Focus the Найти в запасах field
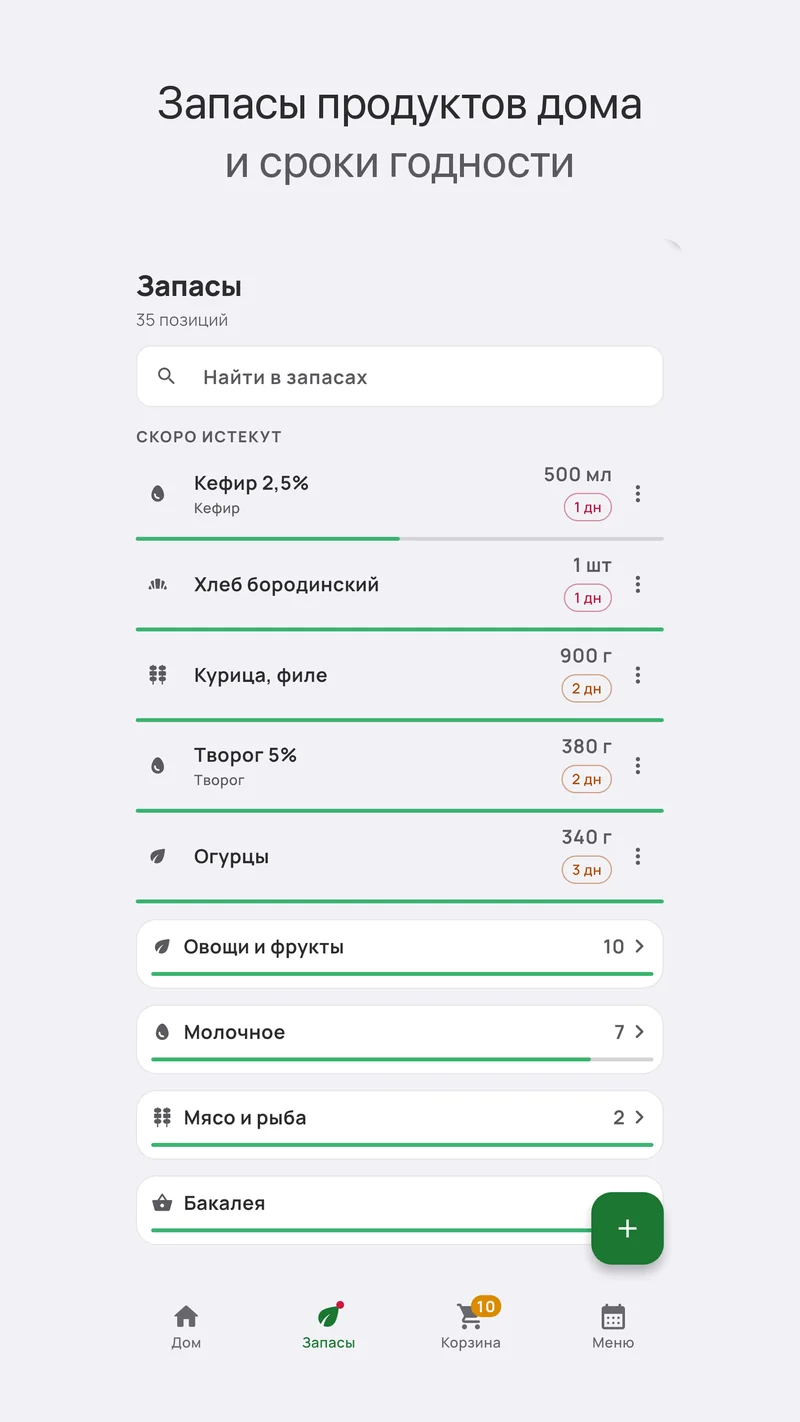 point(400,377)
